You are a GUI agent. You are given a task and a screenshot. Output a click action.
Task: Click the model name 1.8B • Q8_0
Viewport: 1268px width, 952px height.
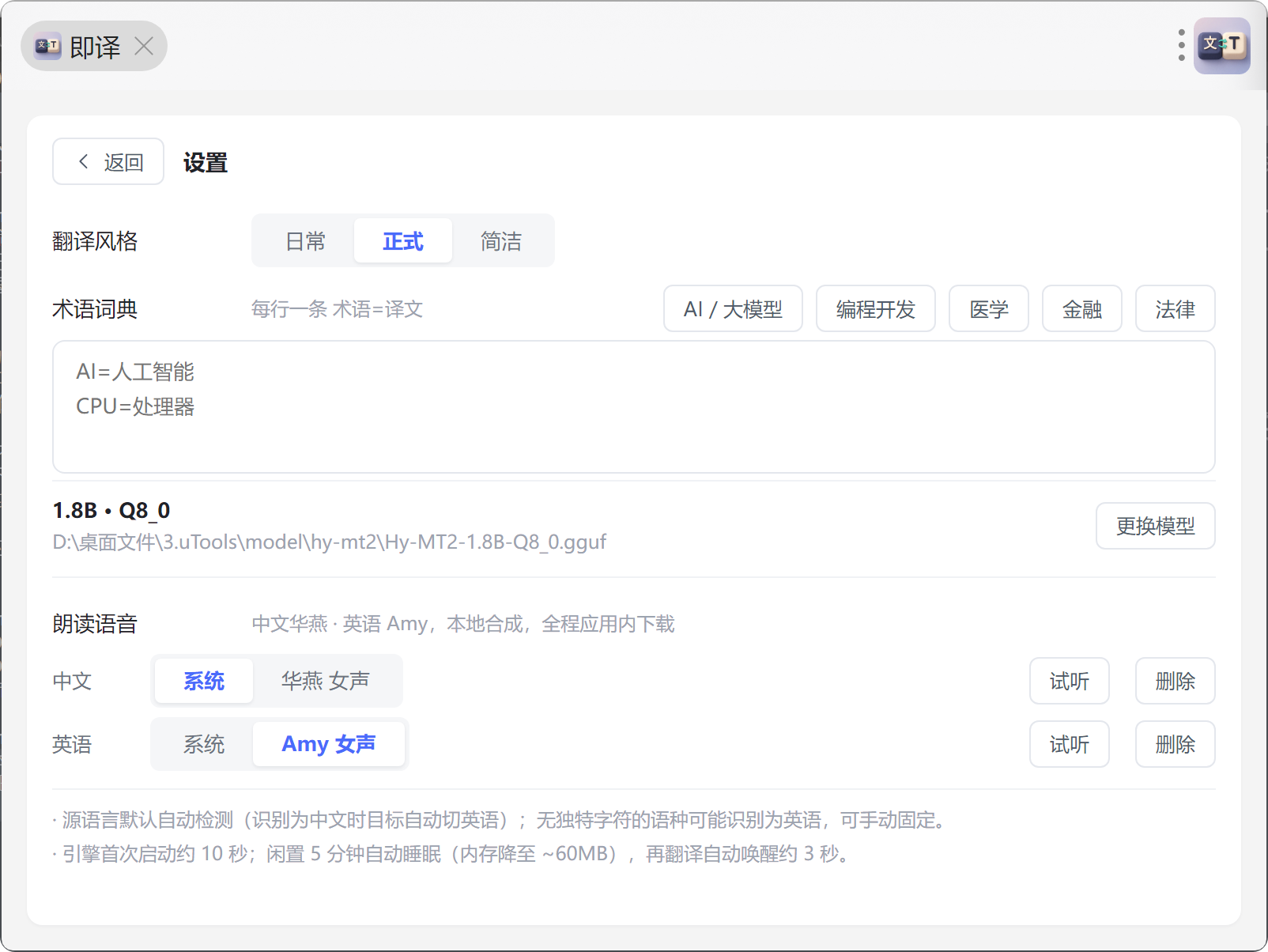[111, 511]
